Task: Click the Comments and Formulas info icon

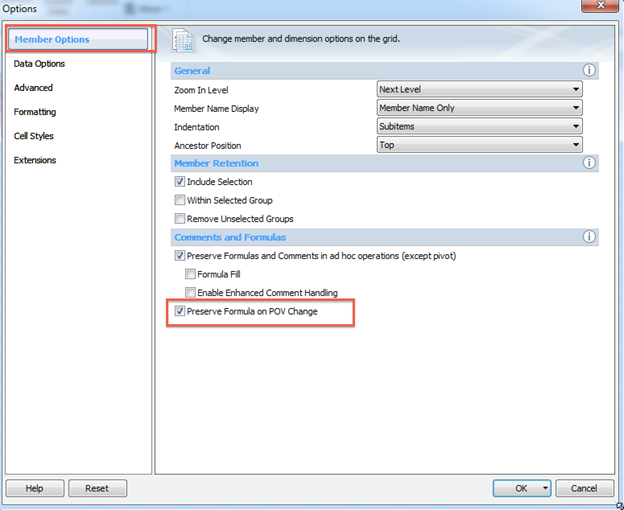Action: 589,237
